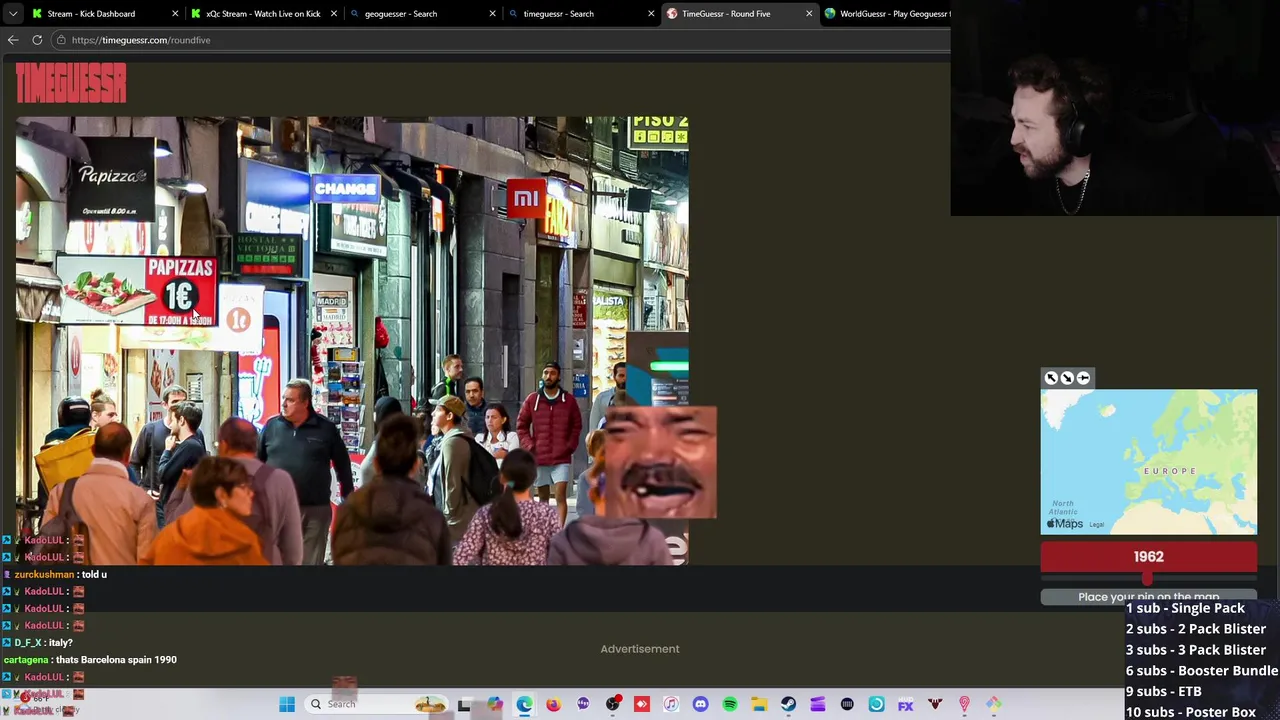Click '10 subs - Poster Box' text

[x=1190, y=712]
